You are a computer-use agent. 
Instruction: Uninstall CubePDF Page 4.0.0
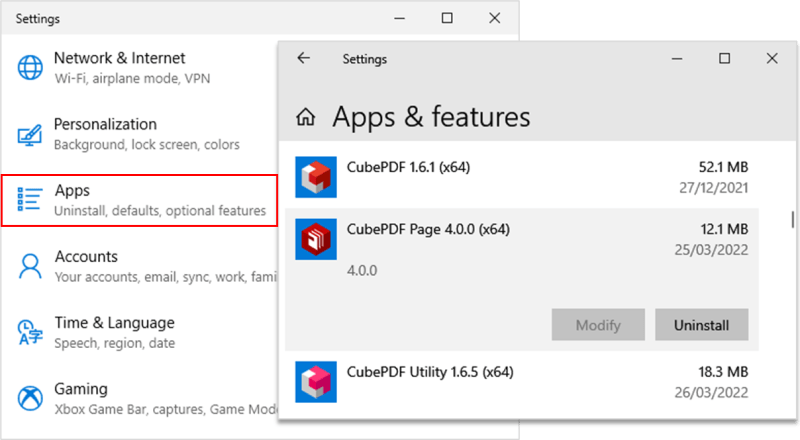[x=702, y=325]
